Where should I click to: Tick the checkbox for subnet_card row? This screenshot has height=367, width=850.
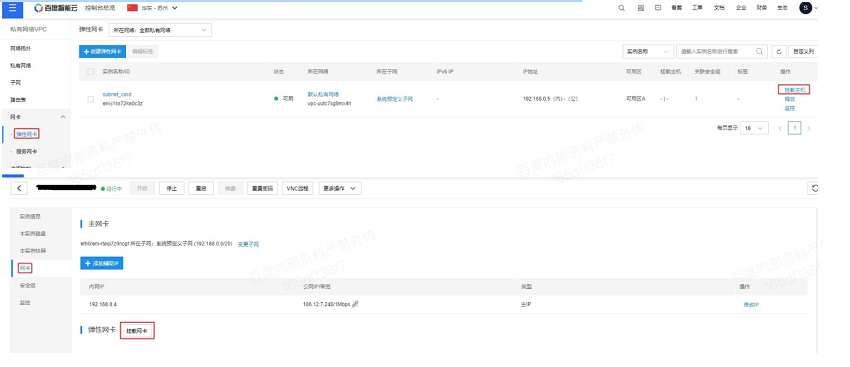point(91,99)
